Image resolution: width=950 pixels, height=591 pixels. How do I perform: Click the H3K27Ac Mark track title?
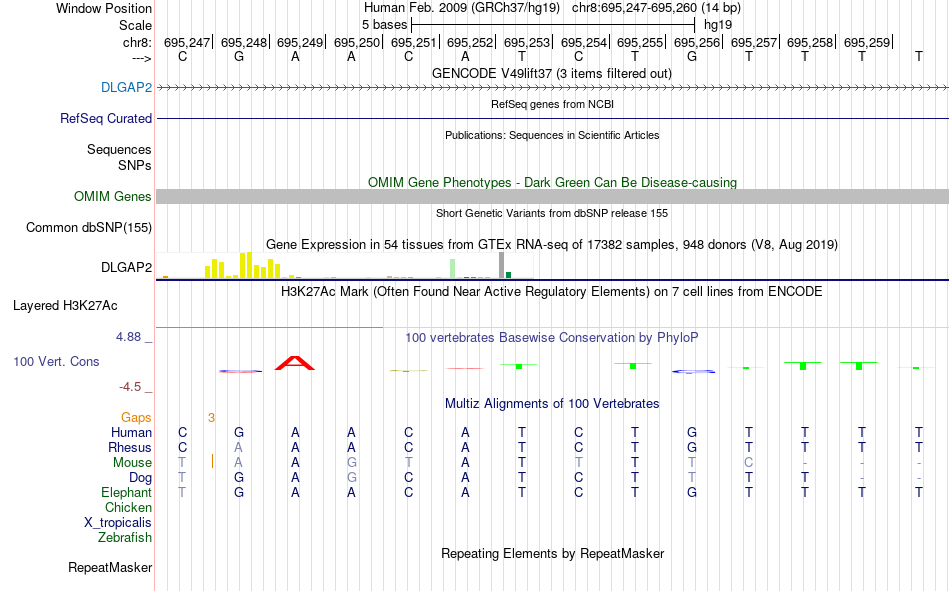click(x=552, y=292)
